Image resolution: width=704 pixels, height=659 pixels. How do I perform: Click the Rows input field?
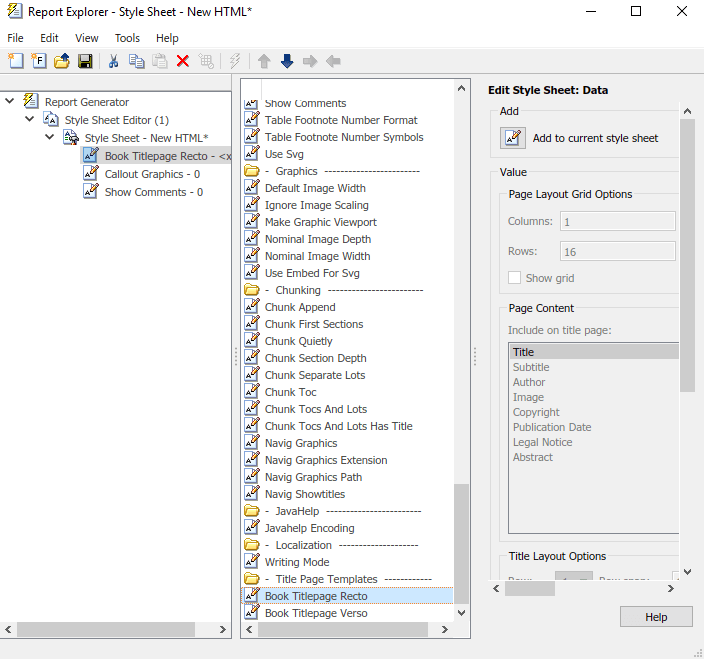pyautogui.click(x=617, y=252)
